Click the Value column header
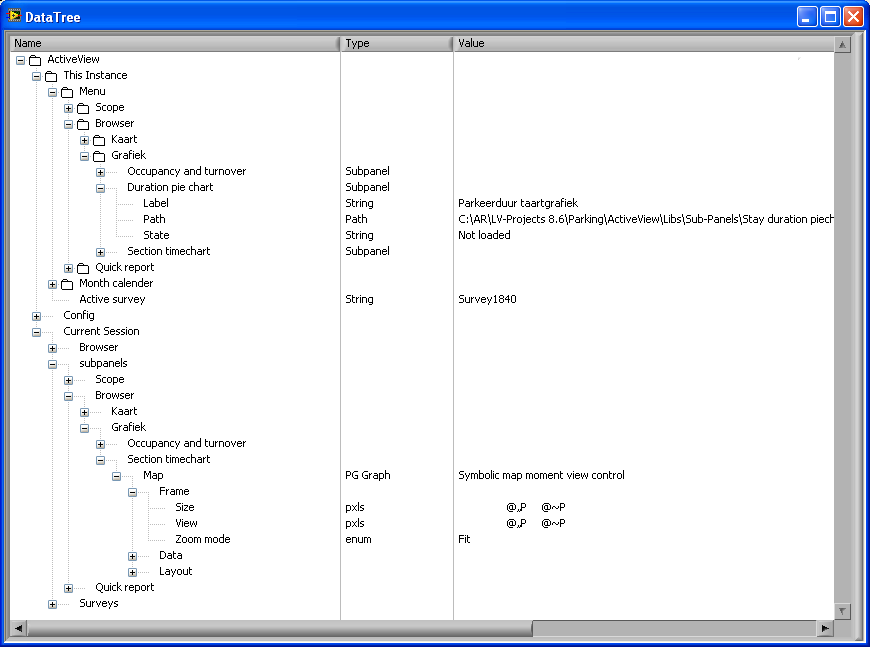The image size is (871, 647). [x=644, y=43]
